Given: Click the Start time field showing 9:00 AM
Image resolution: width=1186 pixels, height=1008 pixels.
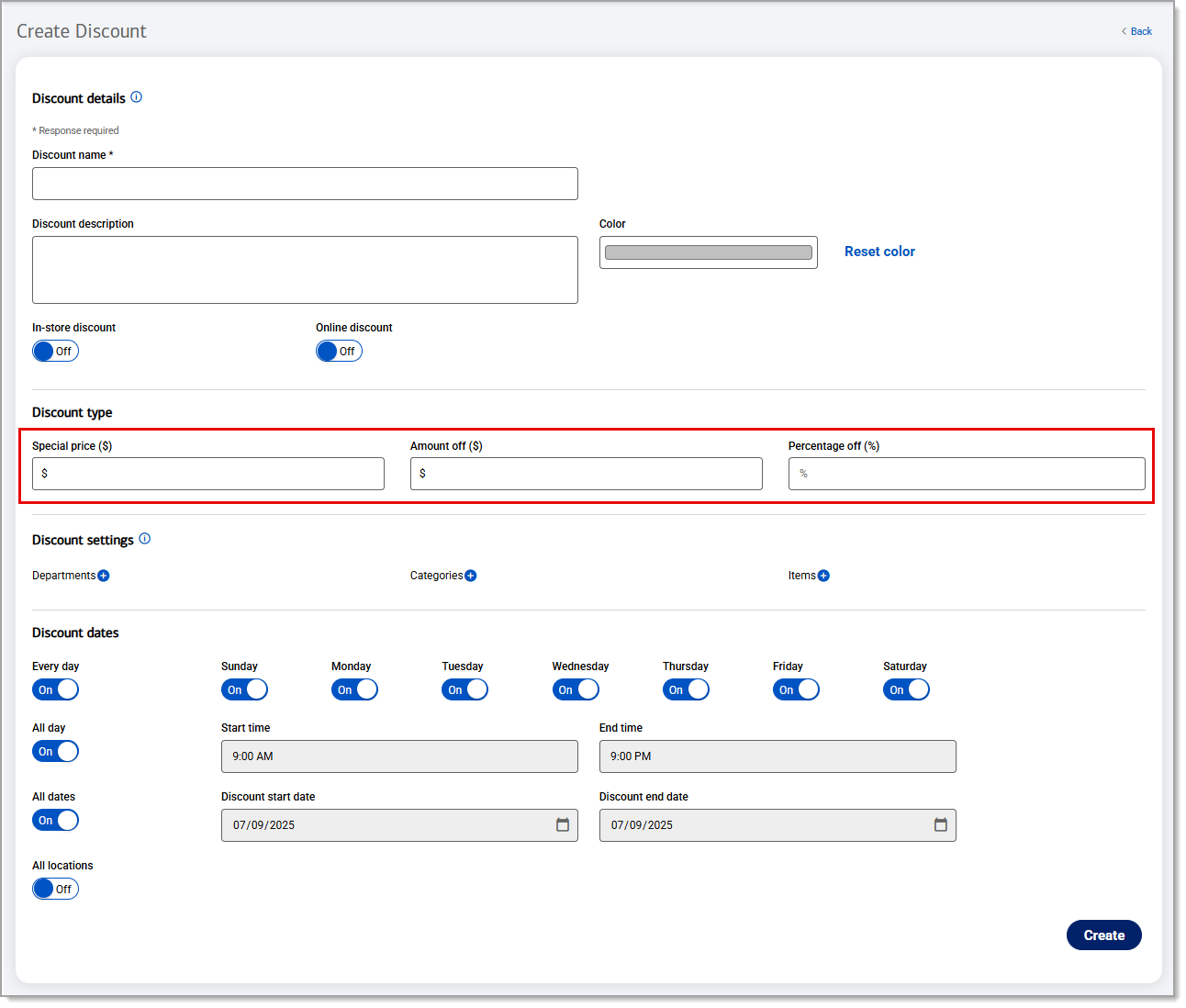Looking at the screenshot, I should coord(399,756).
